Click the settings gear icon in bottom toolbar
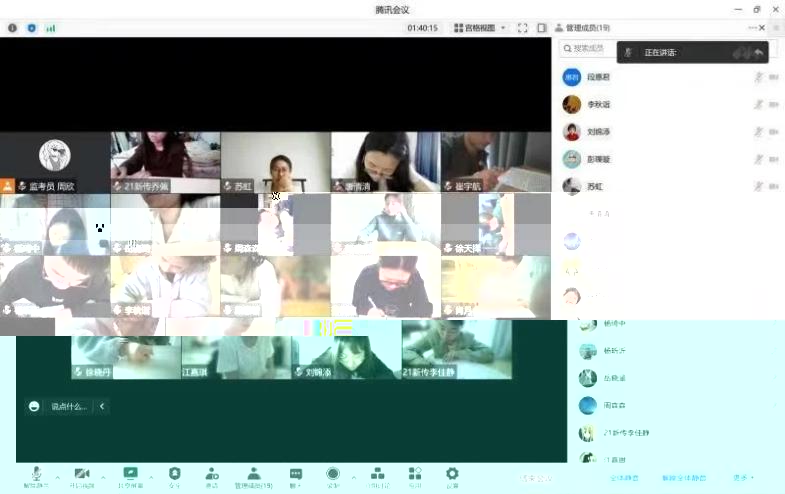This screenshot has width=785, height=494. (452, 473)
